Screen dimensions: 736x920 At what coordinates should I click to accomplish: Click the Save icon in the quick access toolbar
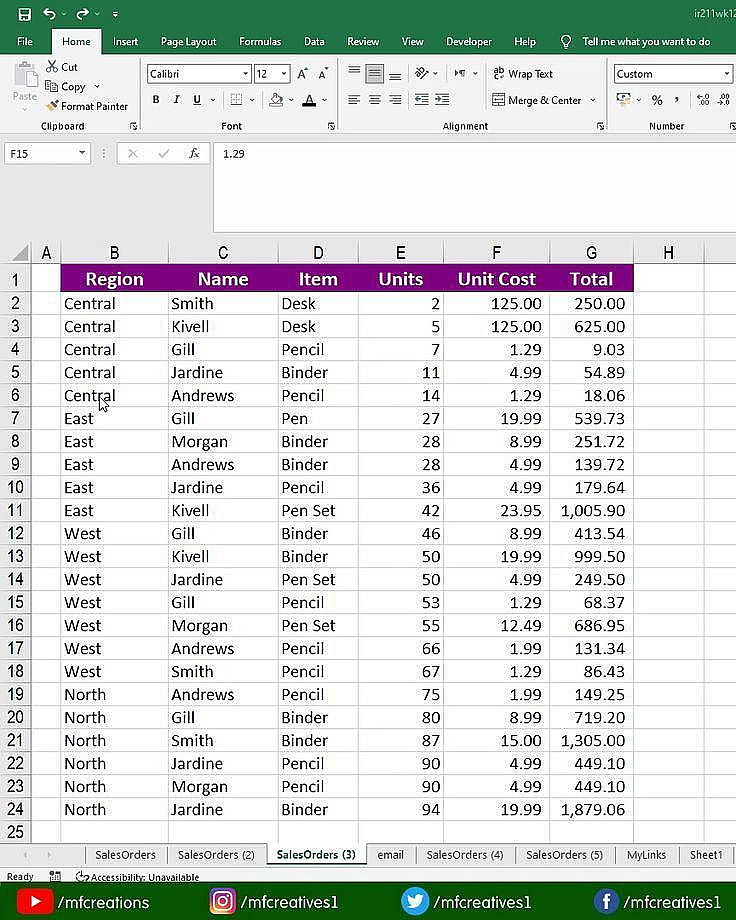[x=25, y=14]
